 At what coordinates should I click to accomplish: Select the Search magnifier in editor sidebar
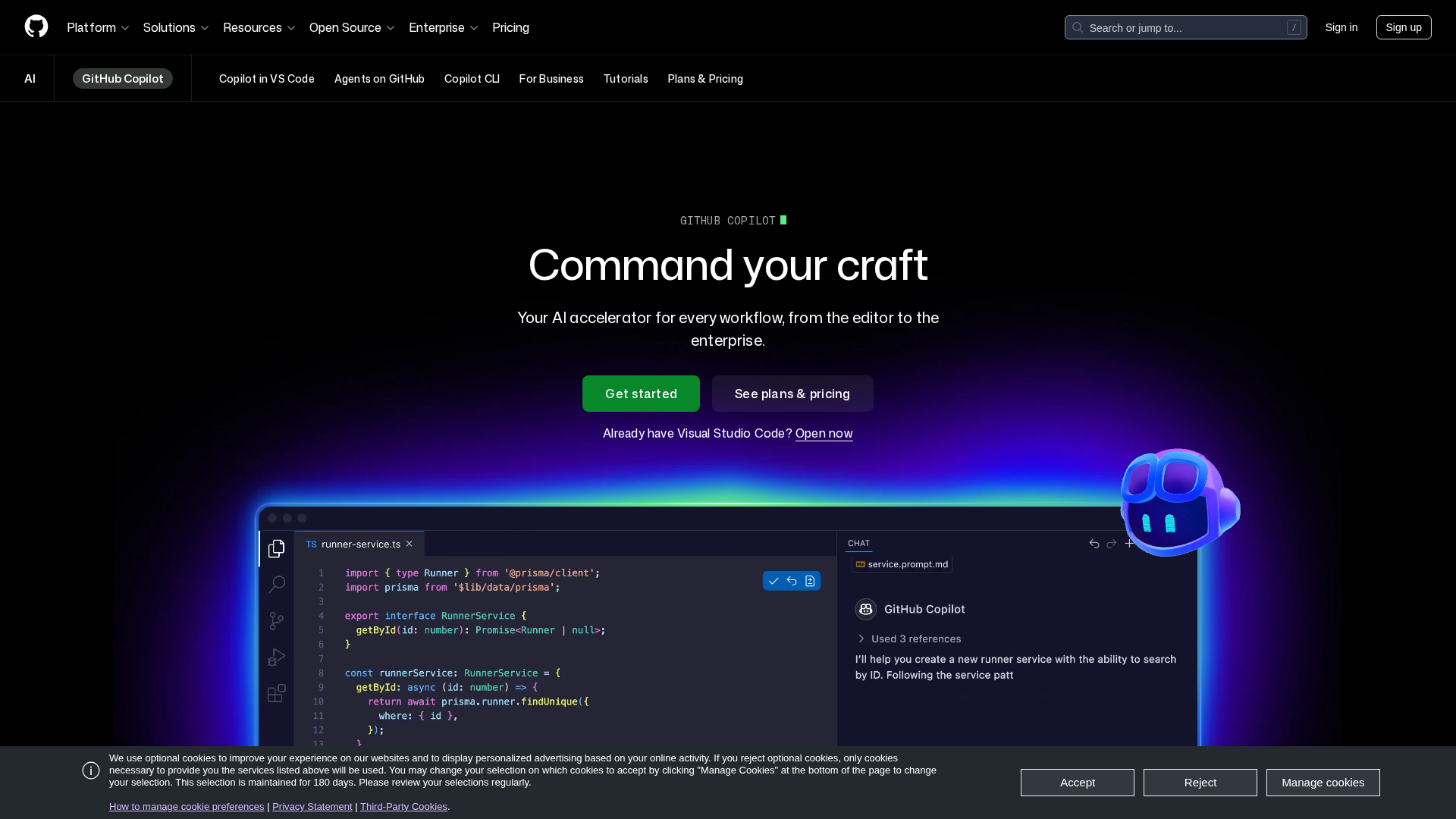pos(277,584)
